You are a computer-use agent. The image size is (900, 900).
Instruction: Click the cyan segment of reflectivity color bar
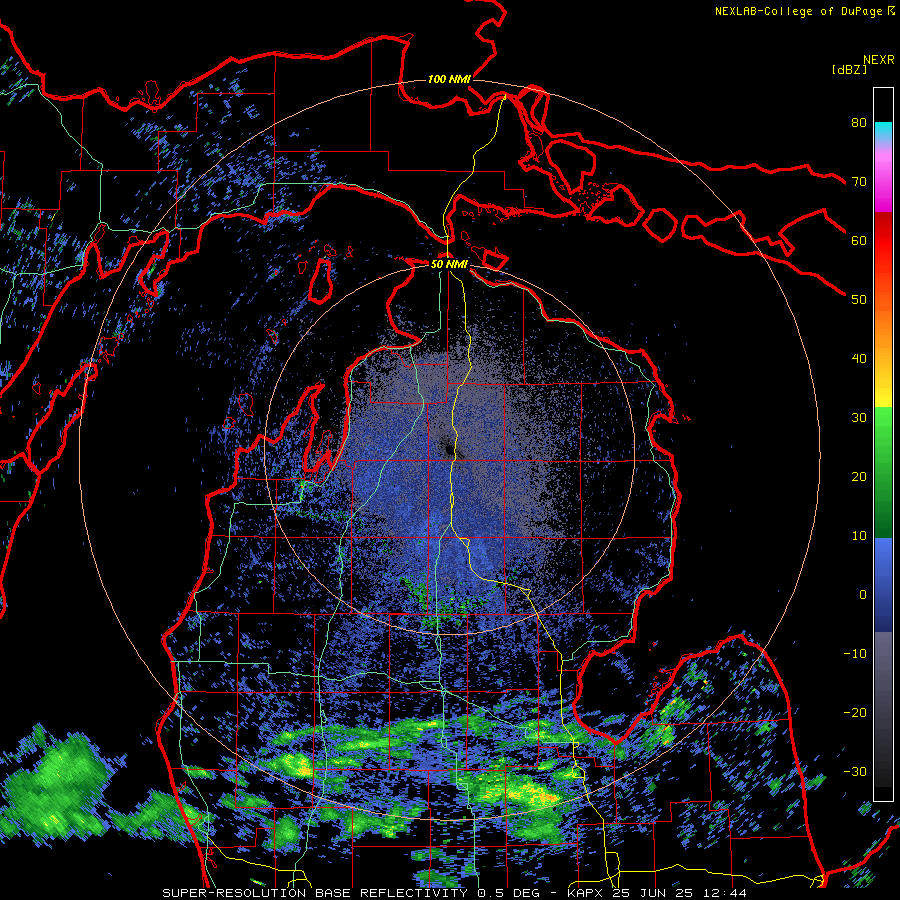click(x=883, y=130)
